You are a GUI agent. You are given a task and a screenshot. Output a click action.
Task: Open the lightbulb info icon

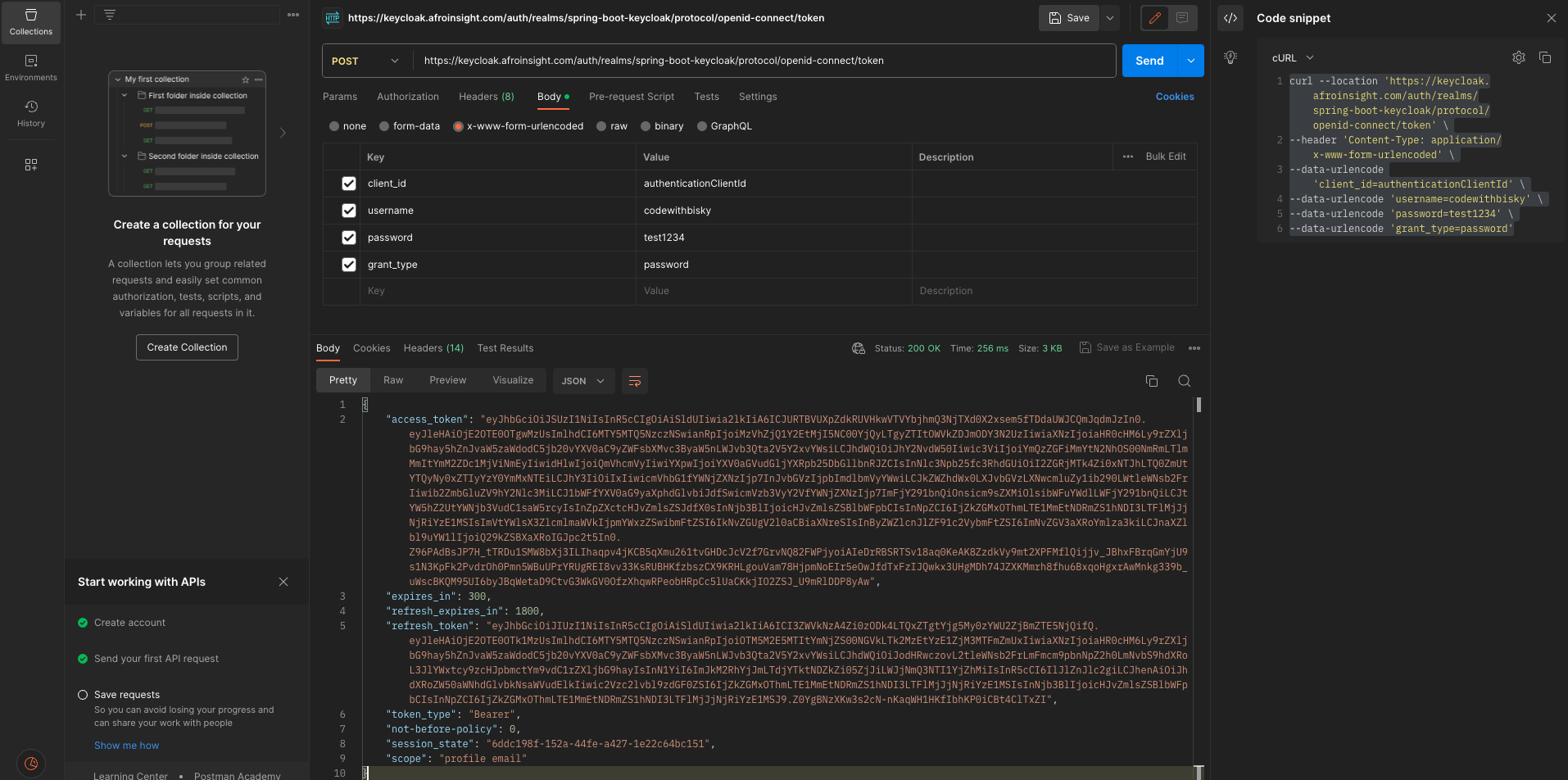click(1230, 57)
